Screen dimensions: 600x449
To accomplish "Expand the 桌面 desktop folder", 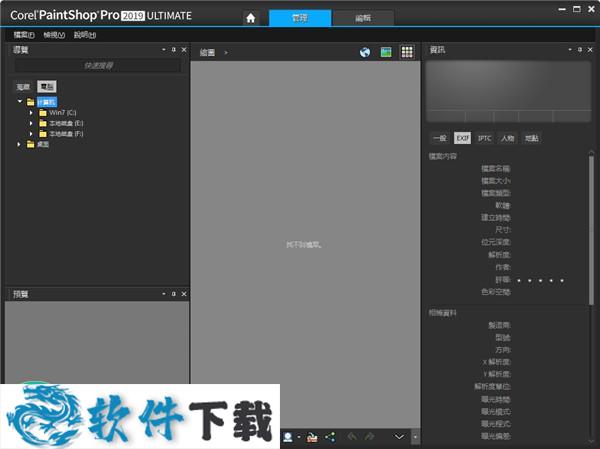I will [x=19, y=144].
